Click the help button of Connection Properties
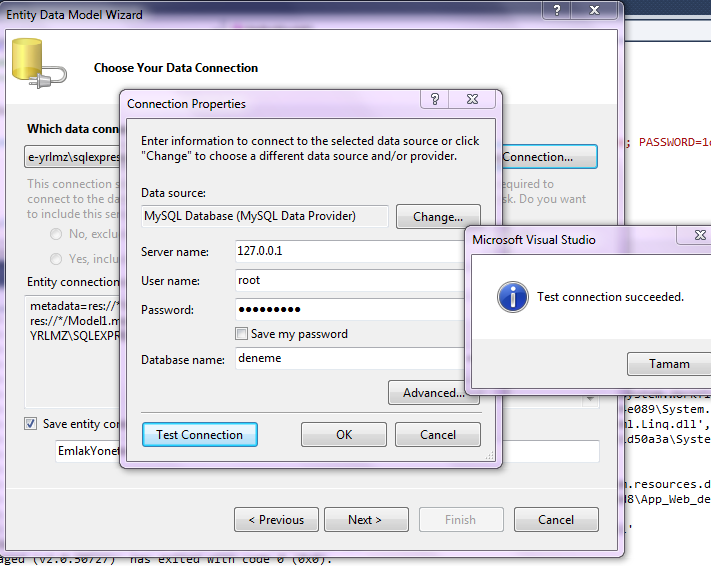The image size is (711, 566). (x=434, y=99)
